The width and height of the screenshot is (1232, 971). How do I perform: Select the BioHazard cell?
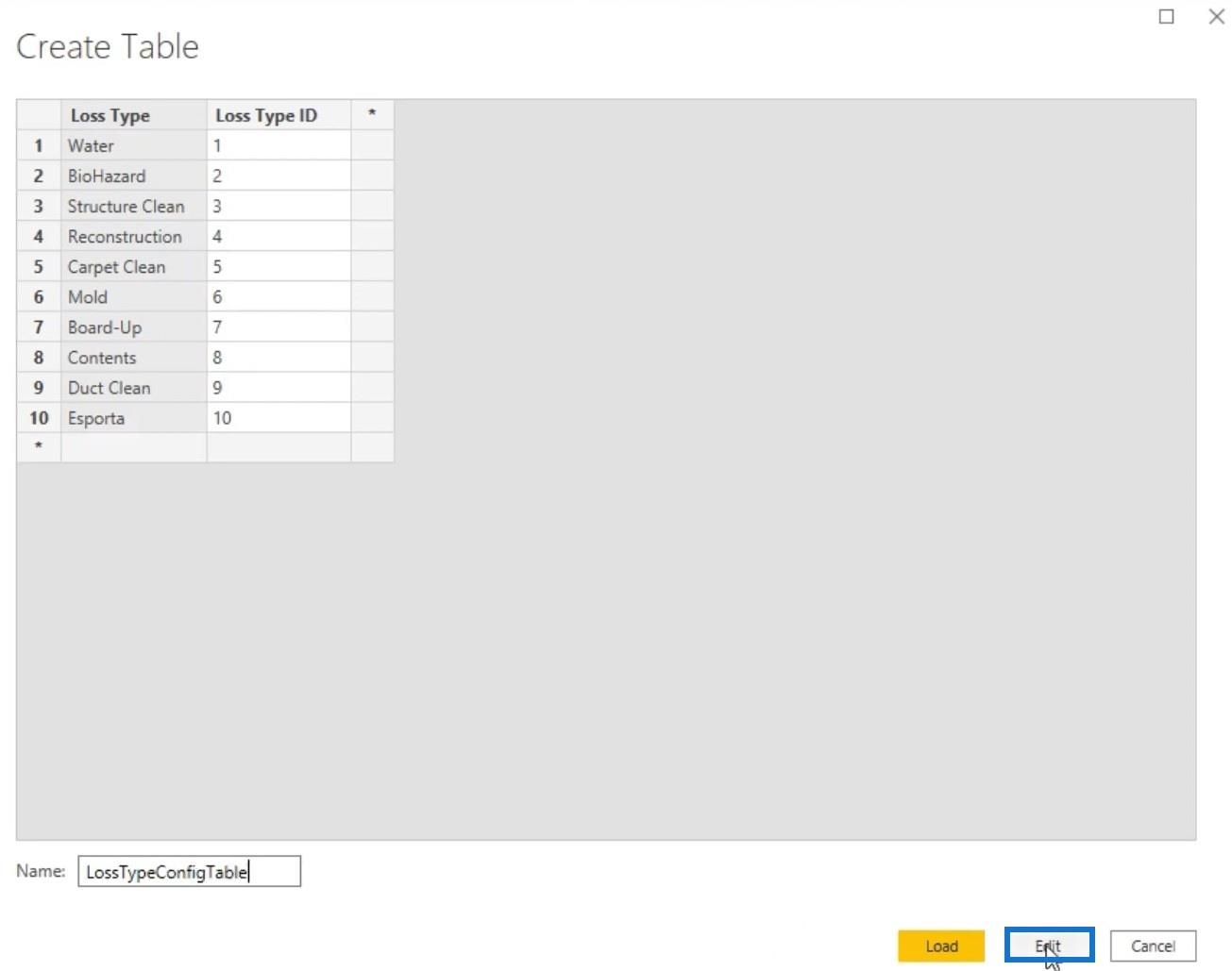[x=134, y=176]
